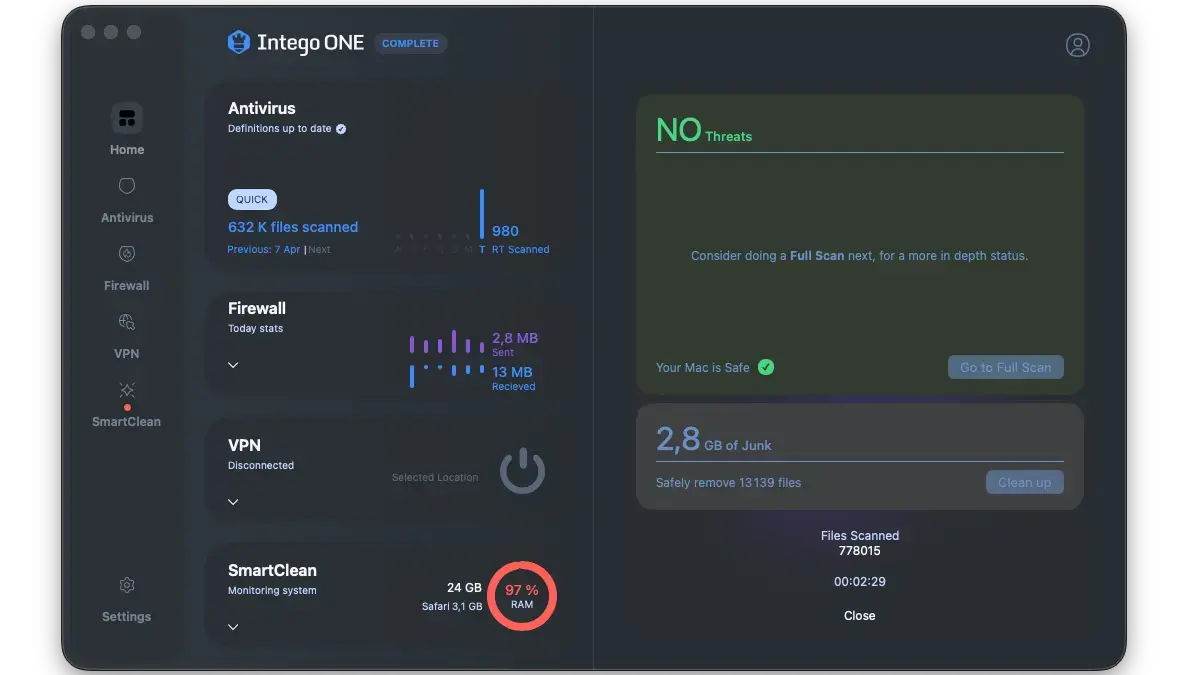
Task: Open SmartClean from the sidebar
Action: point(126,391)
